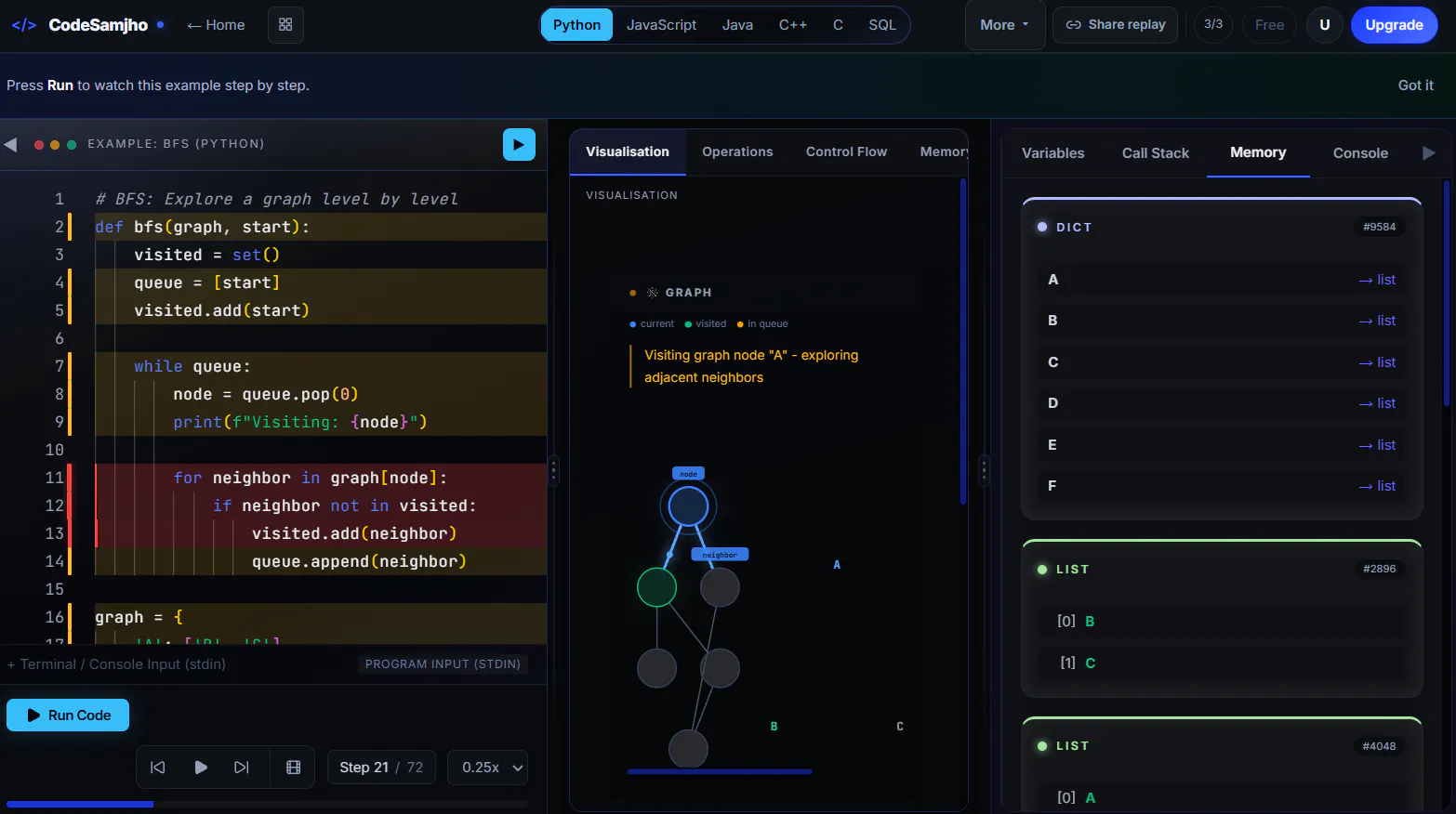This screenshot has height=814, width=1456.
Task: Click code line 11 for neighbor loop
Action: click(321, 478)
